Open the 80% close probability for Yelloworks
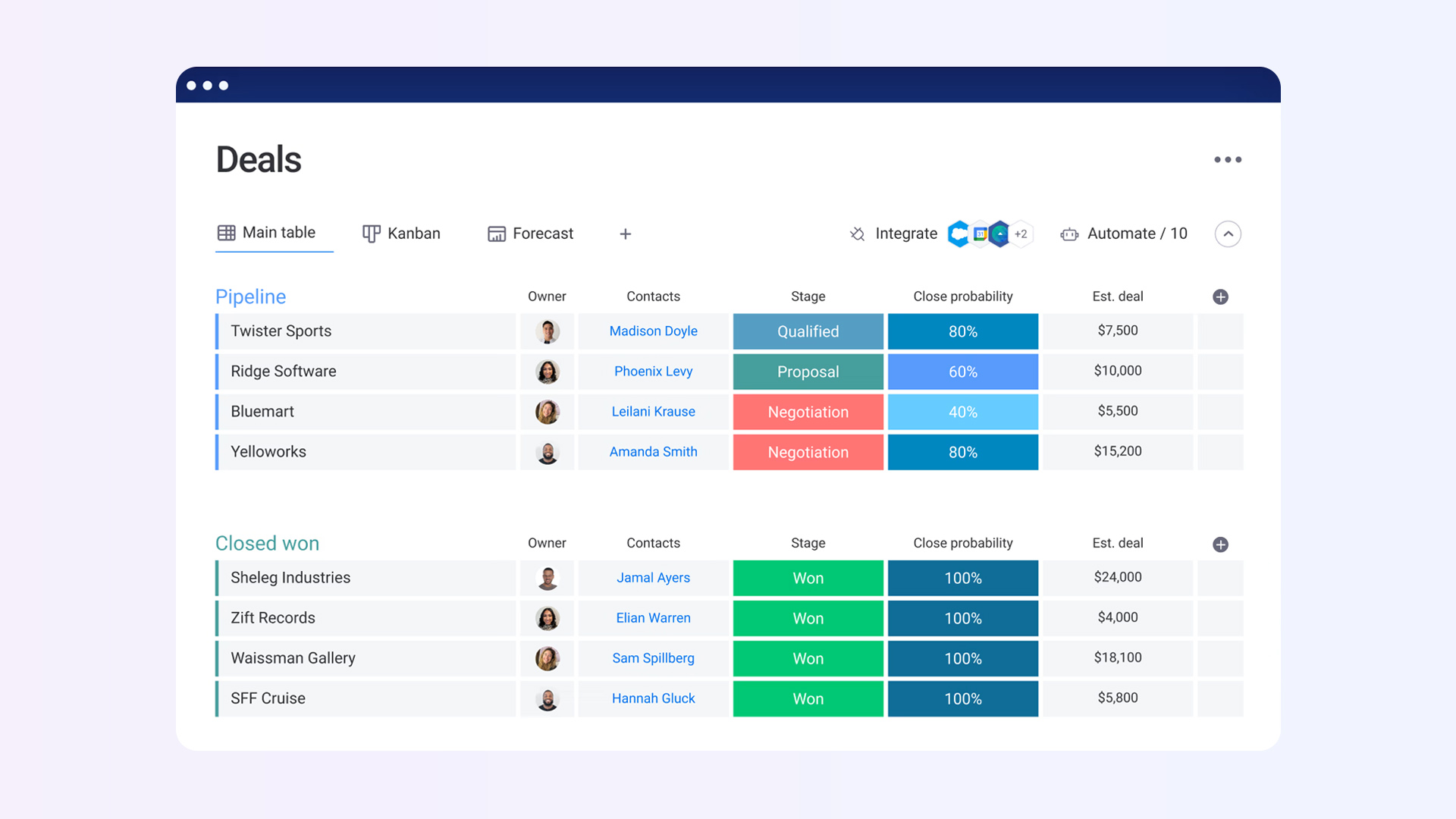 [x=963, y=452]
